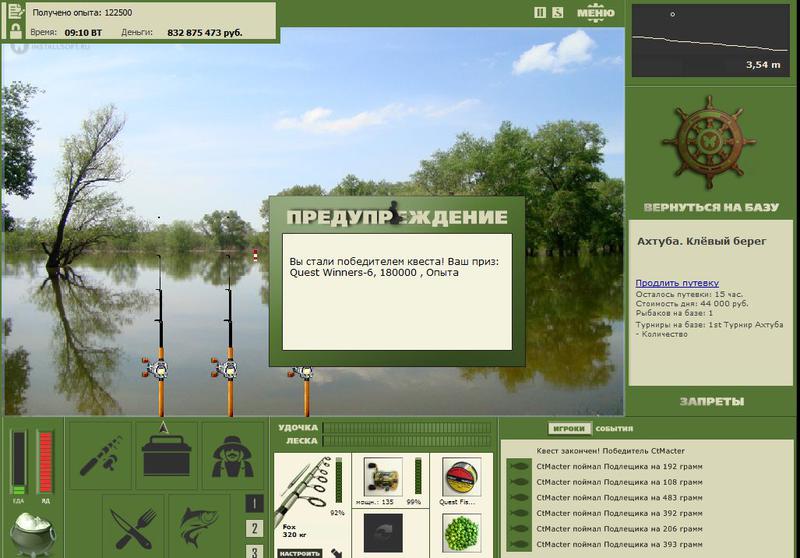
Task: Open the fisherman profile icon
Action: point(233,455)
